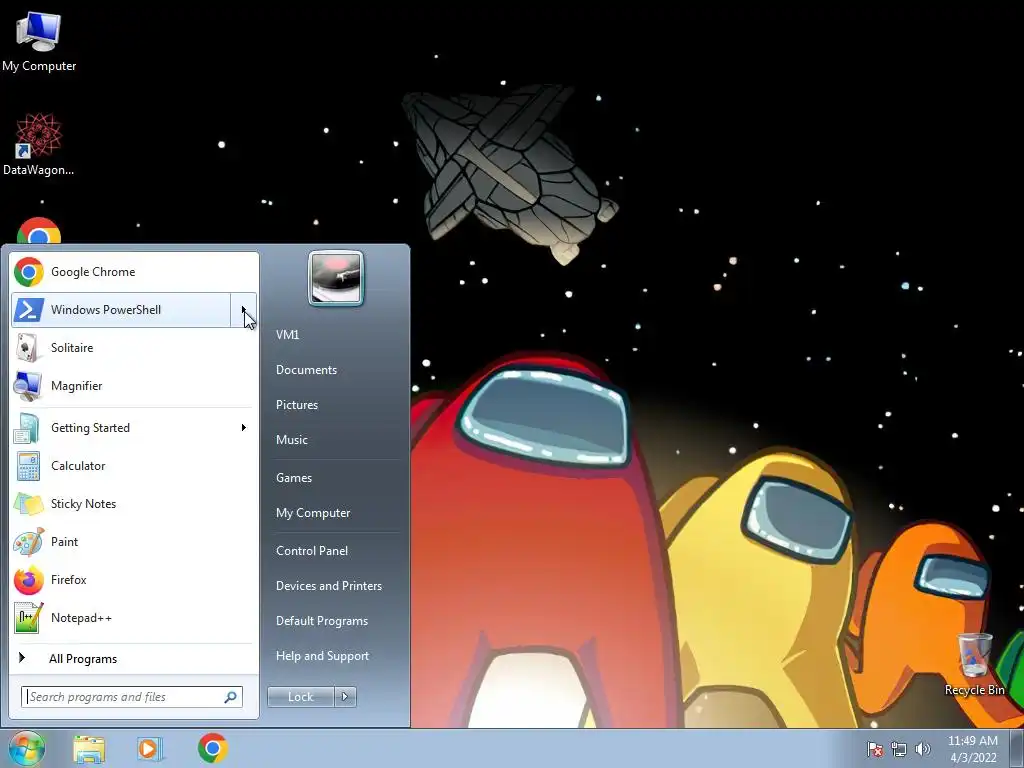
Task: Open Default Programs
Action: point(322,621)
